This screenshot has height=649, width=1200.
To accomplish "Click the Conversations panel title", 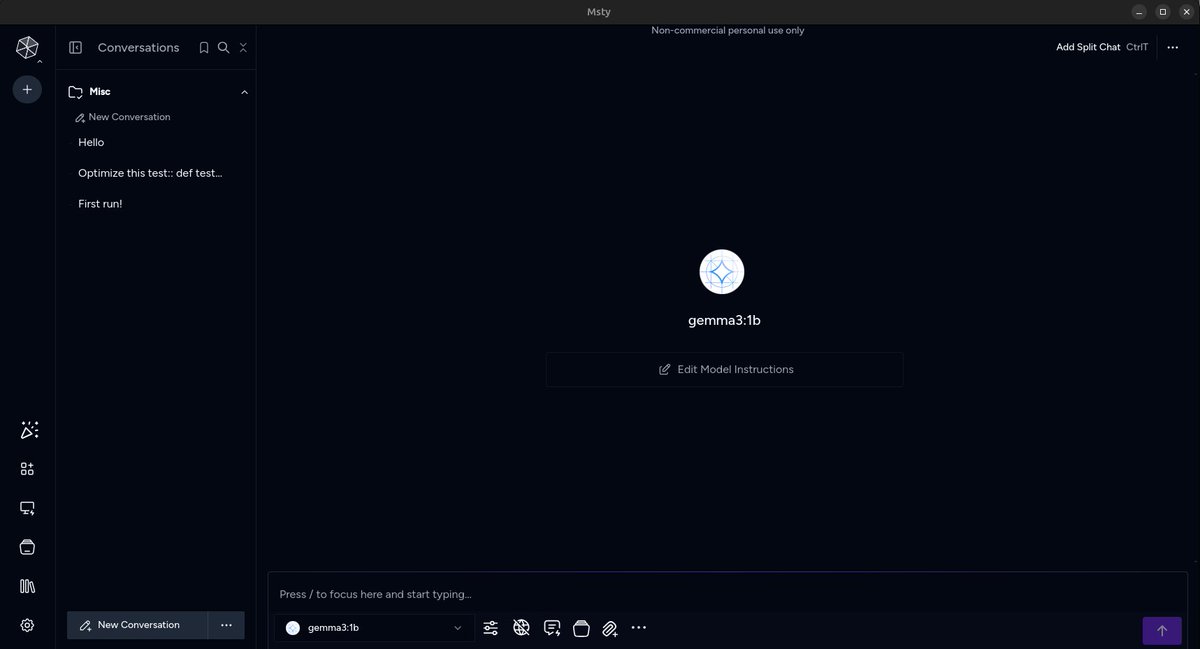I will tap(138, 47).
